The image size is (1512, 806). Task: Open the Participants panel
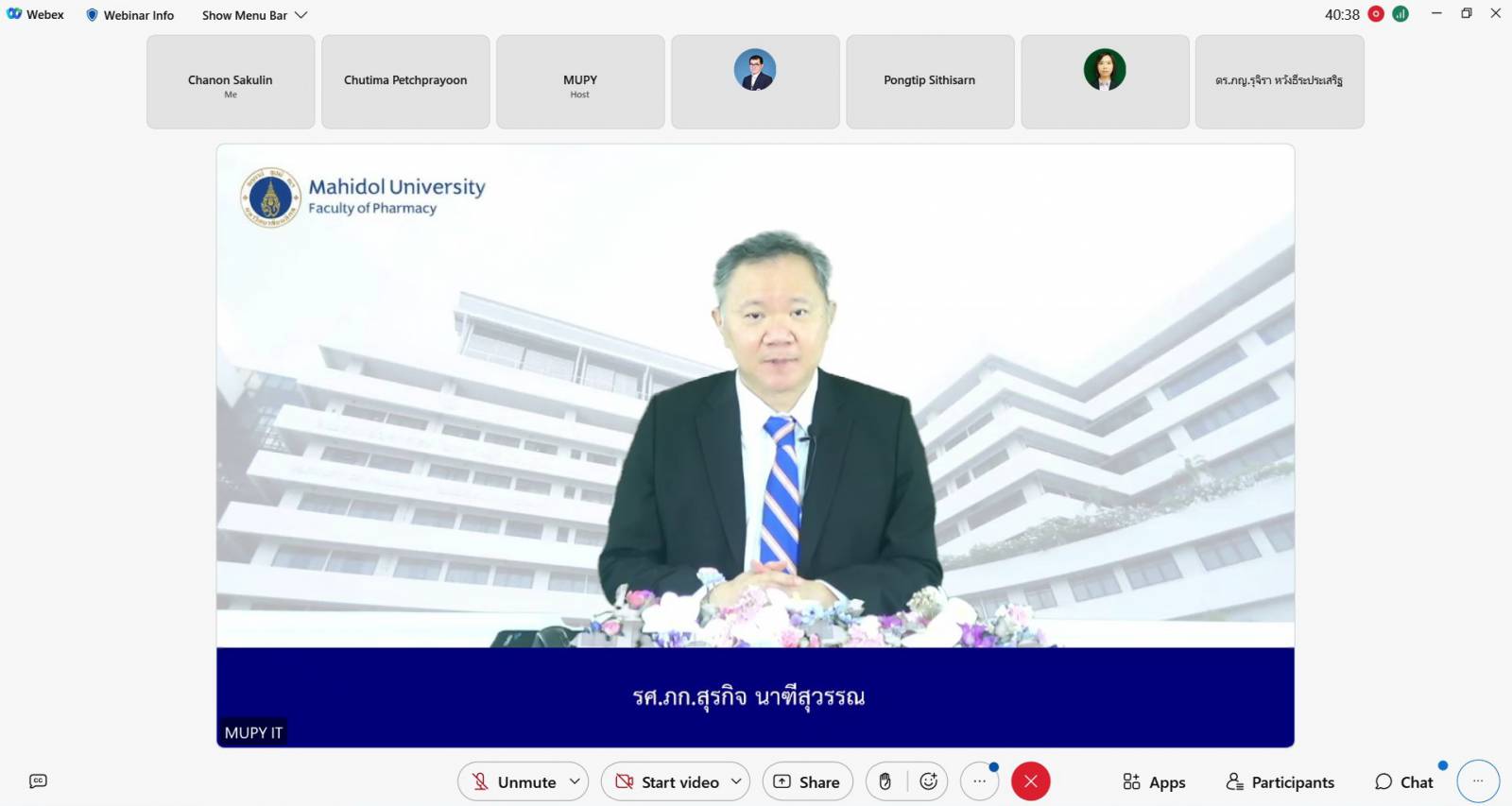point(1280,781)
